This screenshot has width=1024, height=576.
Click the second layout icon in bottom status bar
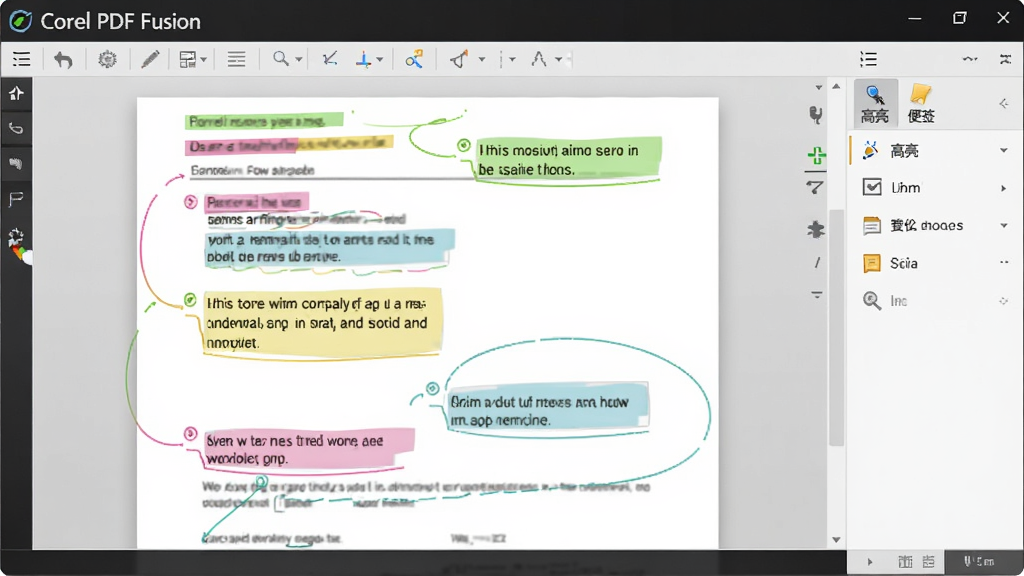click(929, 562)
